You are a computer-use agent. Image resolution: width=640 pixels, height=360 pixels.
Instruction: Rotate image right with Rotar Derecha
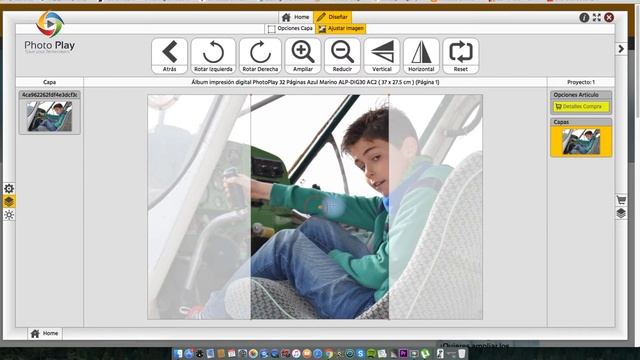pyautogui.click(x=260, y=56)
